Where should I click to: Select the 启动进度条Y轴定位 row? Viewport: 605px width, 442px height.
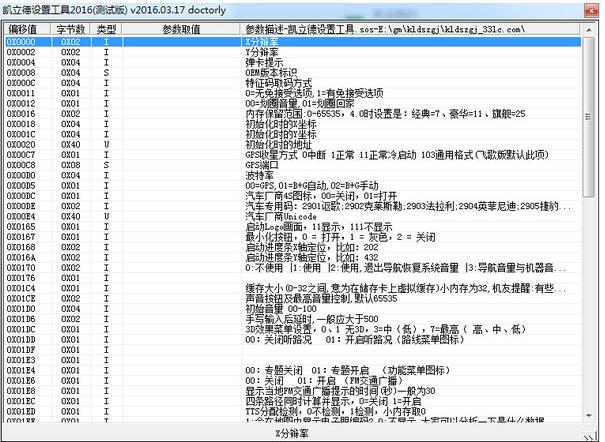292,258
